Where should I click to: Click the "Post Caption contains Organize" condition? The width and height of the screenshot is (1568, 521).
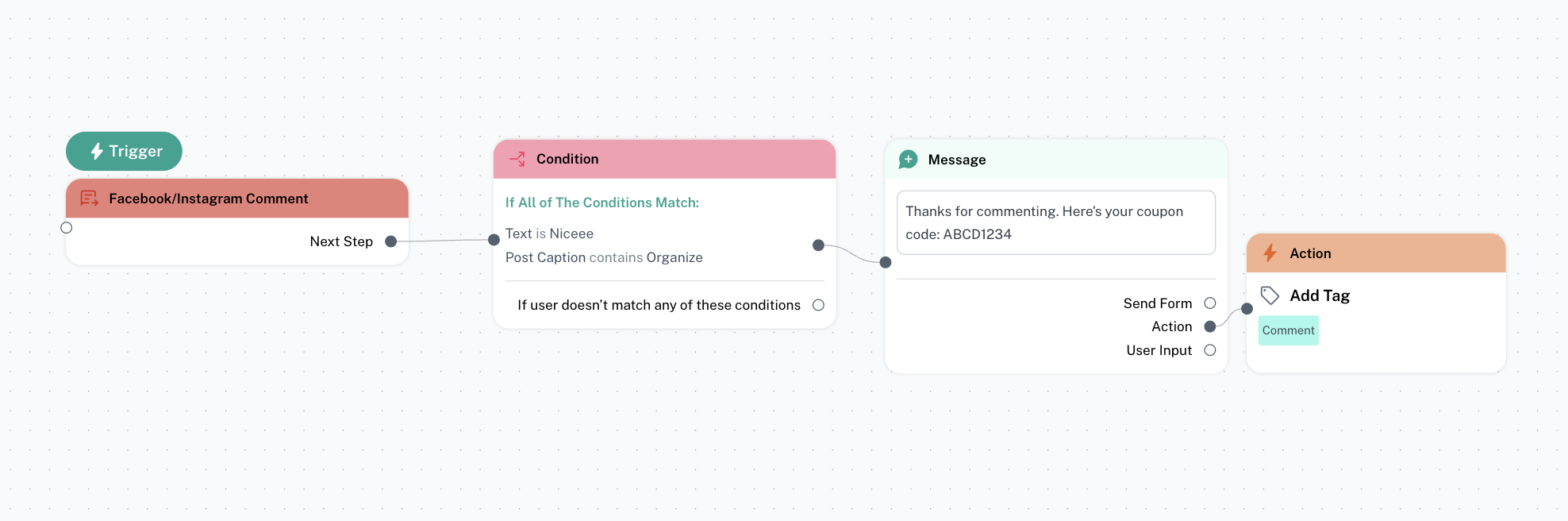[604, 257]
